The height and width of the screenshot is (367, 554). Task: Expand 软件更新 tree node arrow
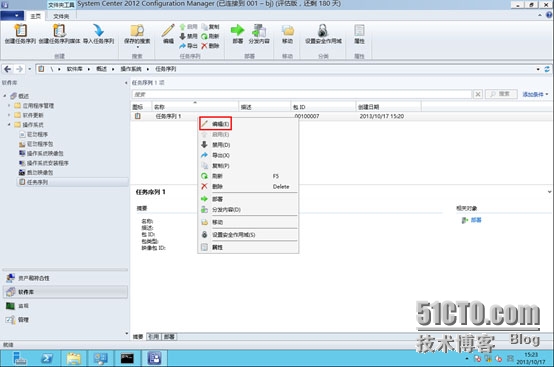pyautogui.click(x=9, y=115)
